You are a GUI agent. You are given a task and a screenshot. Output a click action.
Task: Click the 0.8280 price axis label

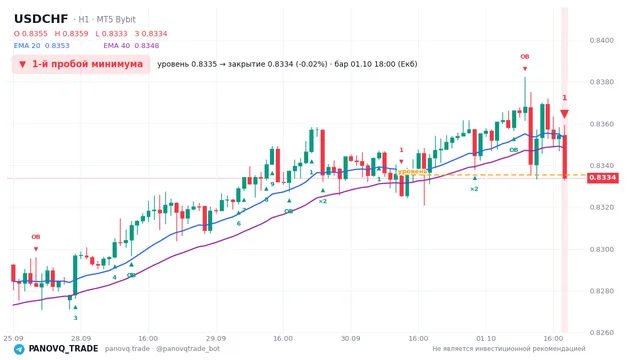coord(602,291)
